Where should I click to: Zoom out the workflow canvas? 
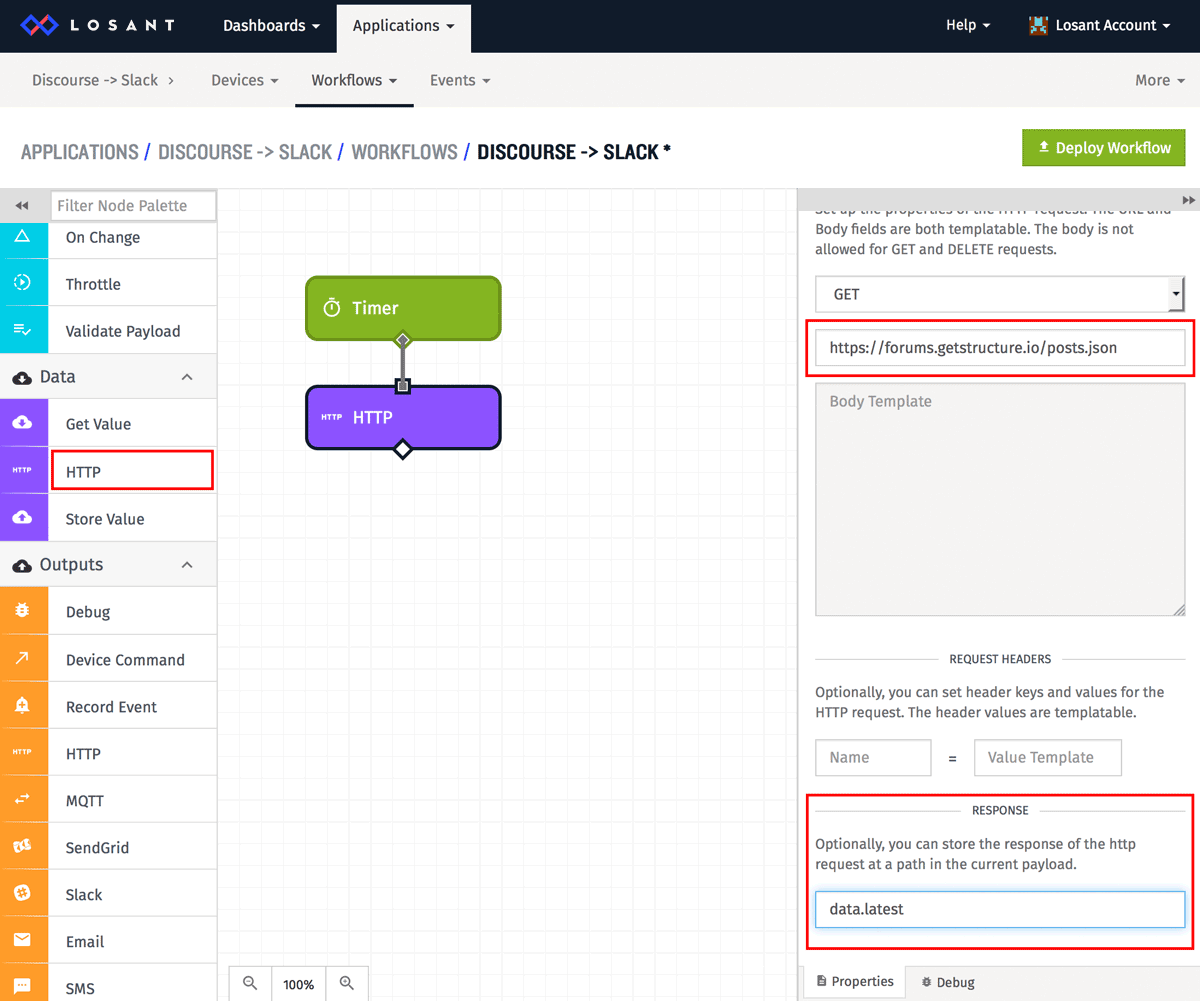[x=250, y=983]
